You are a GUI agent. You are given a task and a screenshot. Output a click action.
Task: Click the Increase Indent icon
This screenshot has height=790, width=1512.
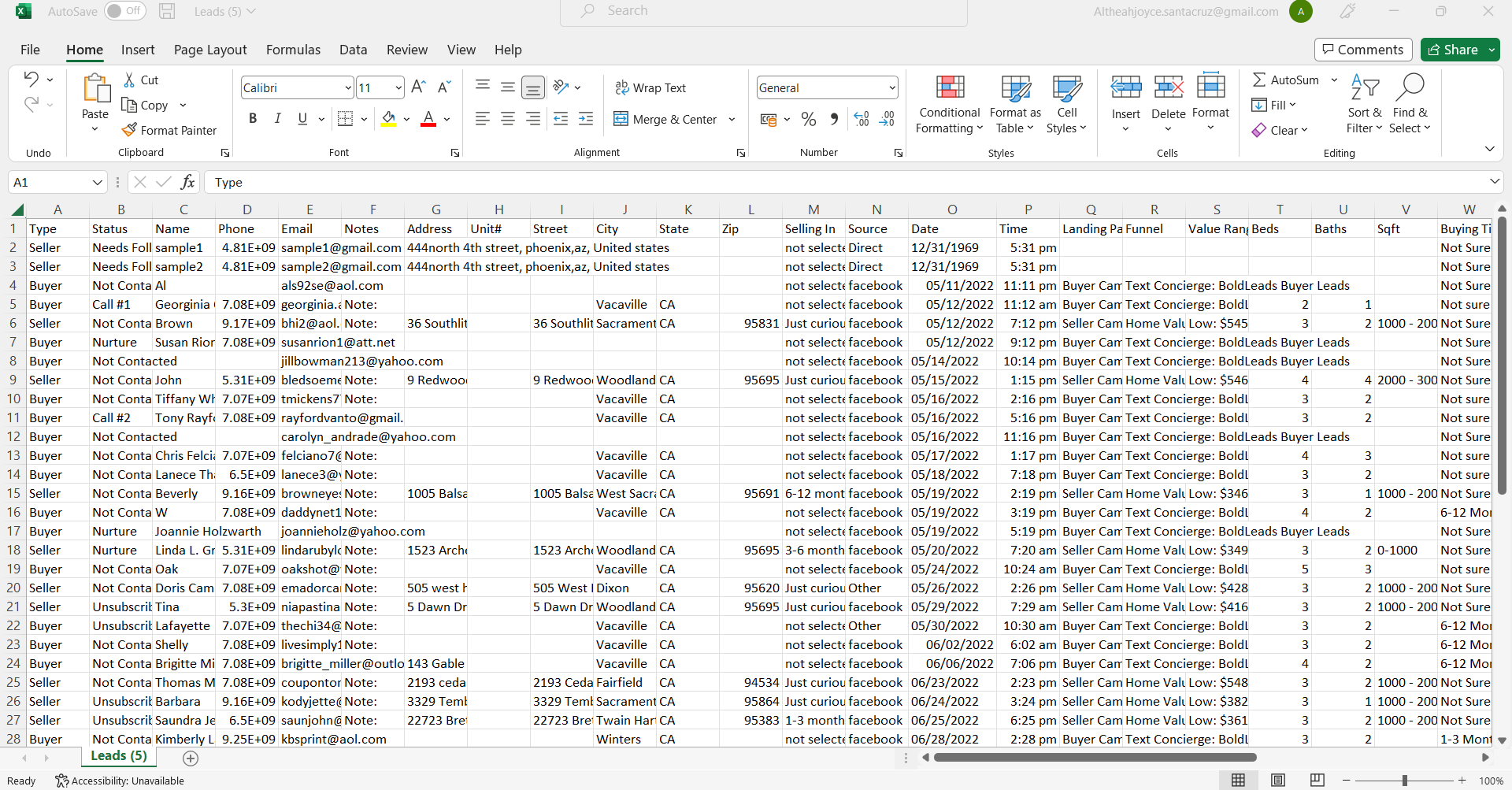(586, 119)
